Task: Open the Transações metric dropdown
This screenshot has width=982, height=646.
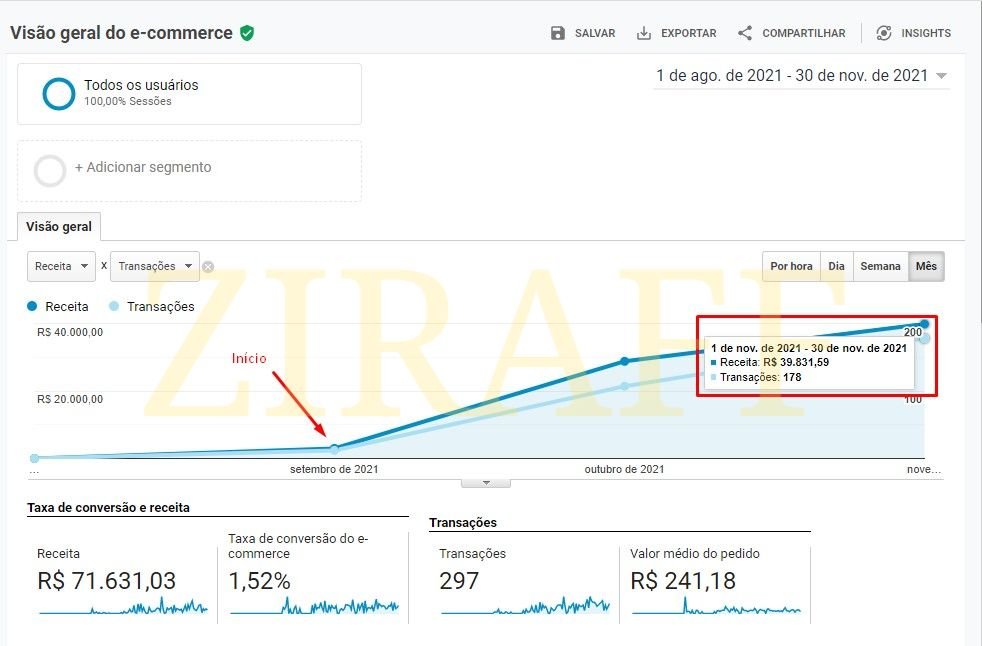Action: click(152, 266)
